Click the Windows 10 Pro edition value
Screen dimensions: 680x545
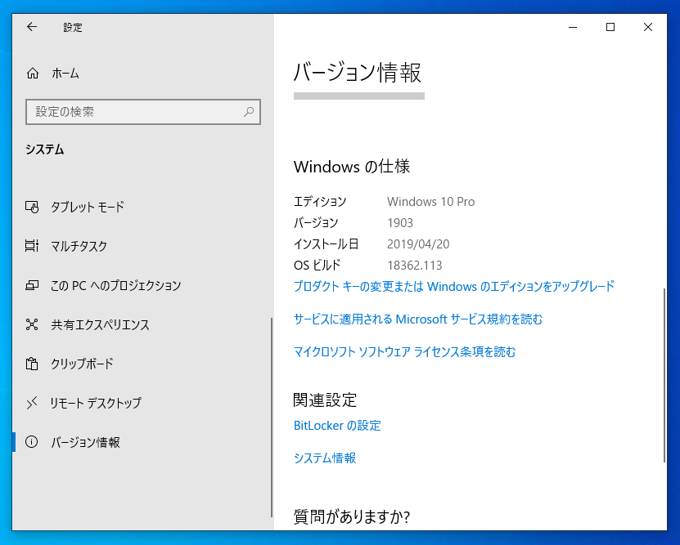pyautogui.click(x=431, y=202)
